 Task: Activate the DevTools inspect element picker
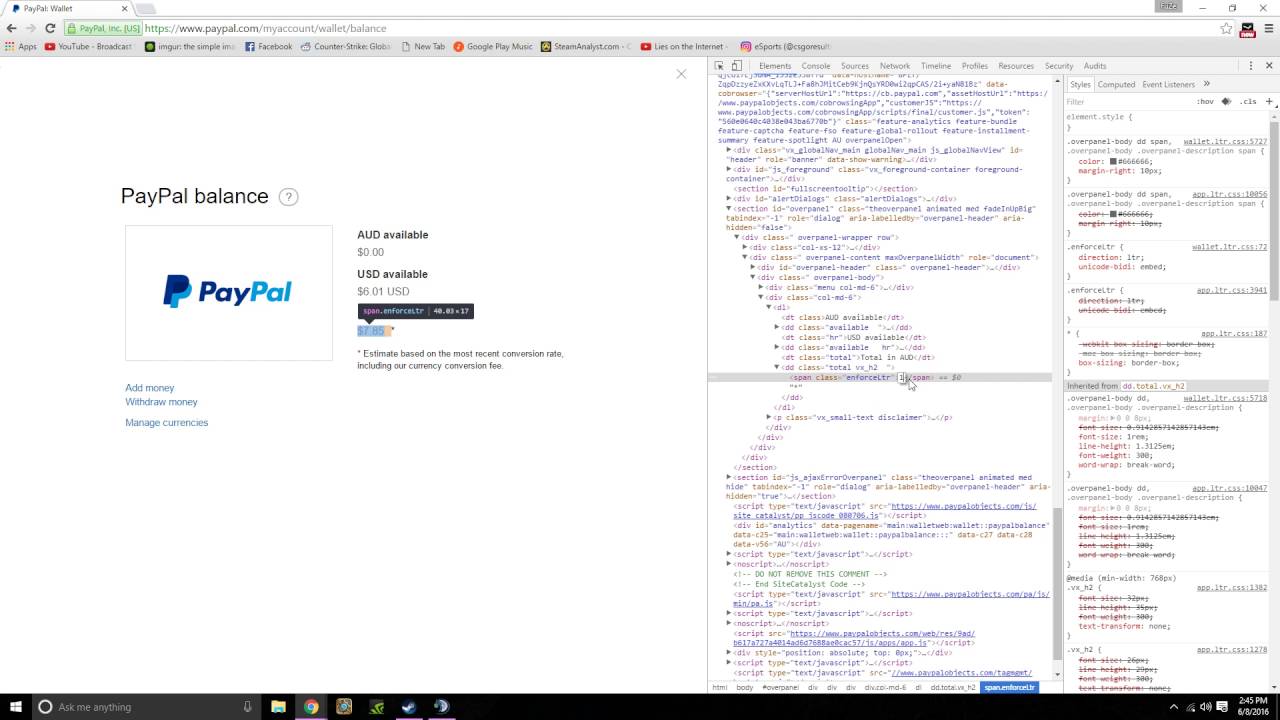[x=720, y=66]
